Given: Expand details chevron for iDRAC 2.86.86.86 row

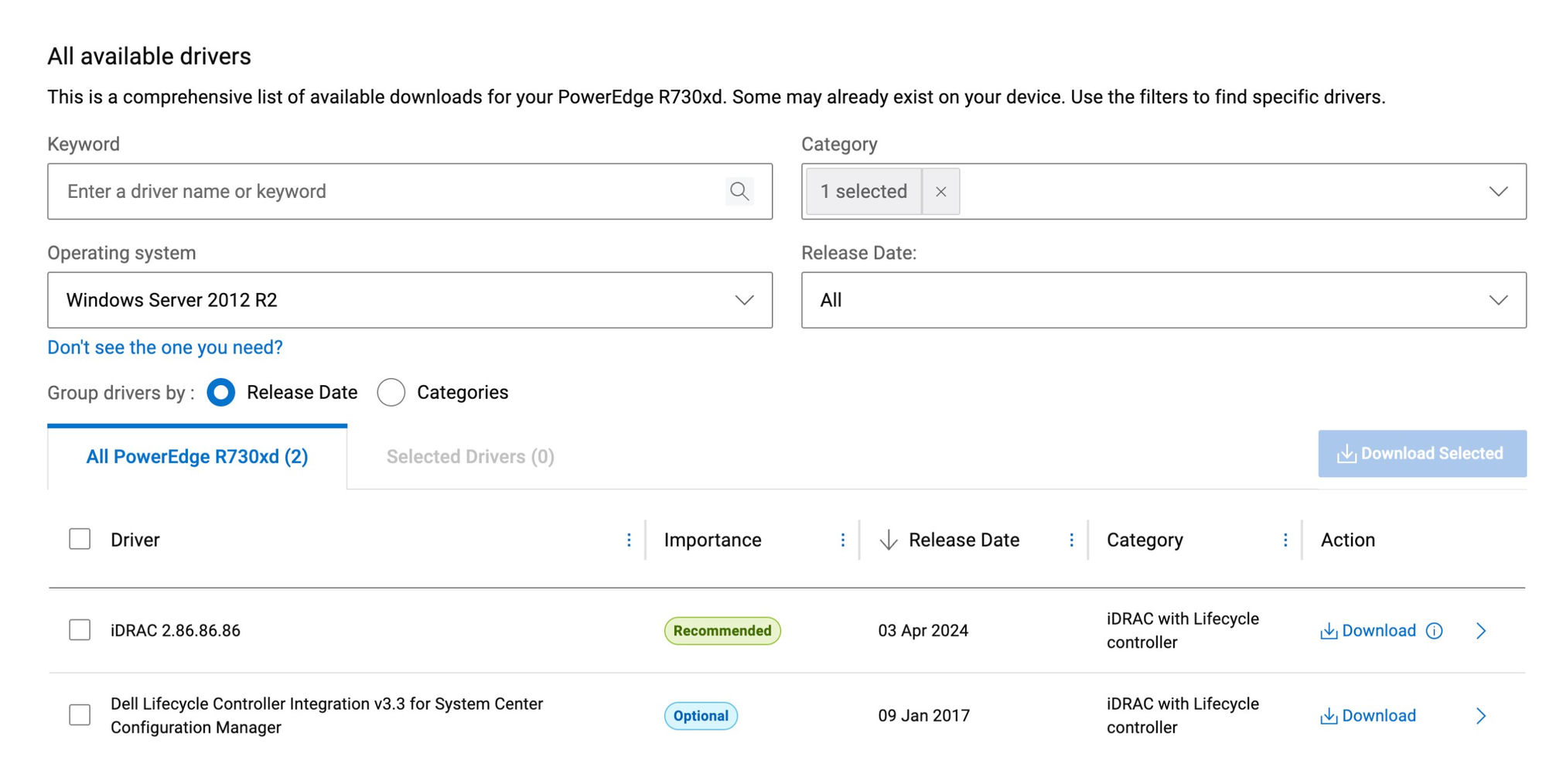Looking at the screenshot, I should (1481, 631).
